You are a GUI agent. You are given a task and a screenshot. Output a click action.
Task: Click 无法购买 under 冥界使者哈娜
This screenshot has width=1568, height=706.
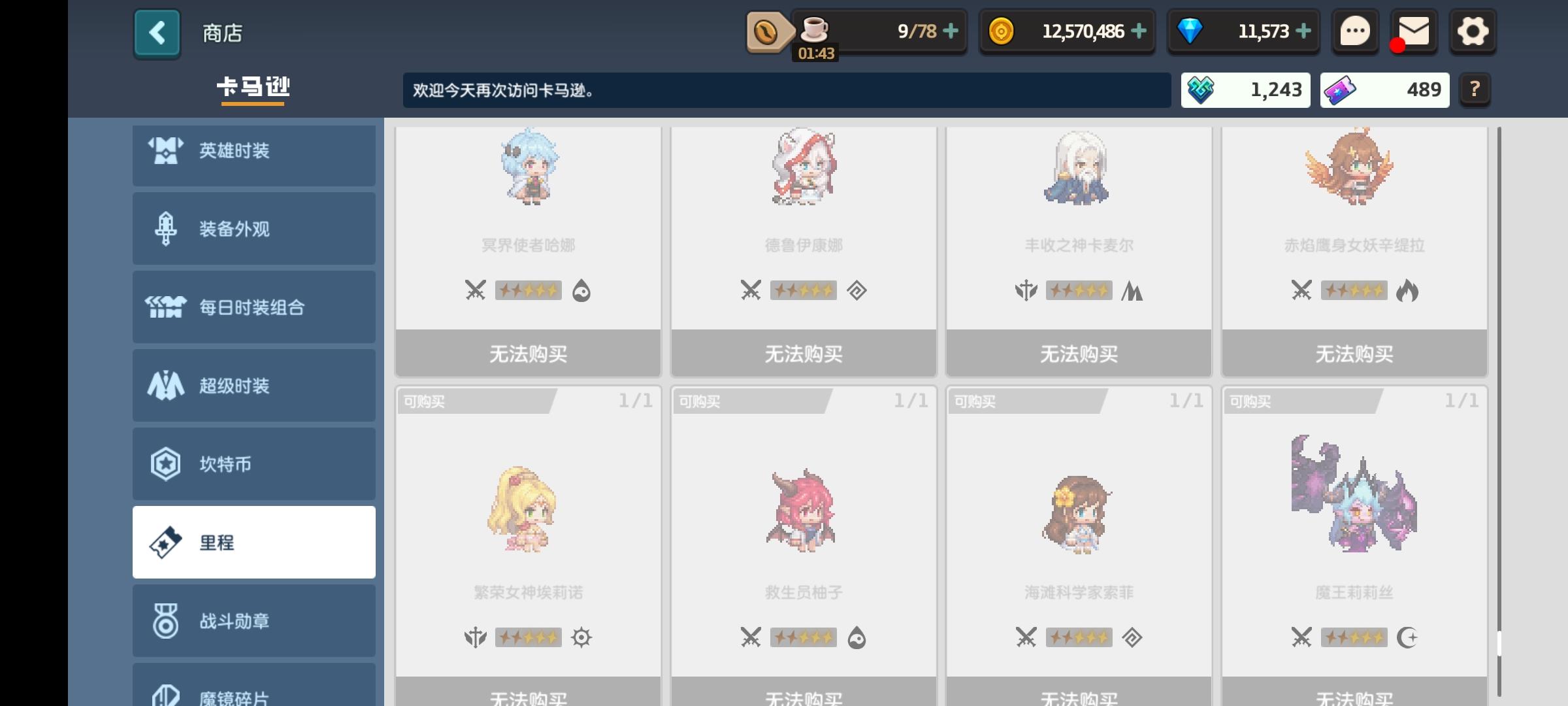click(x=529, y=354)
